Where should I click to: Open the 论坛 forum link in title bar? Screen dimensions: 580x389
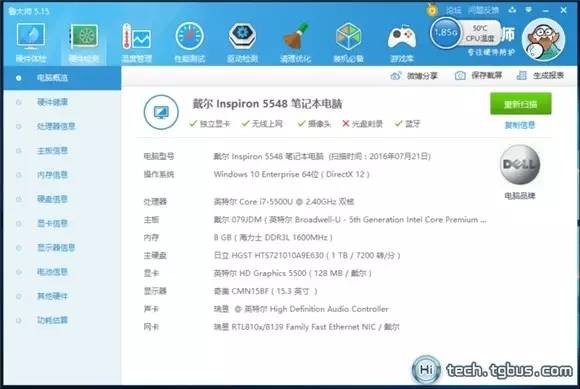[453, 10]
